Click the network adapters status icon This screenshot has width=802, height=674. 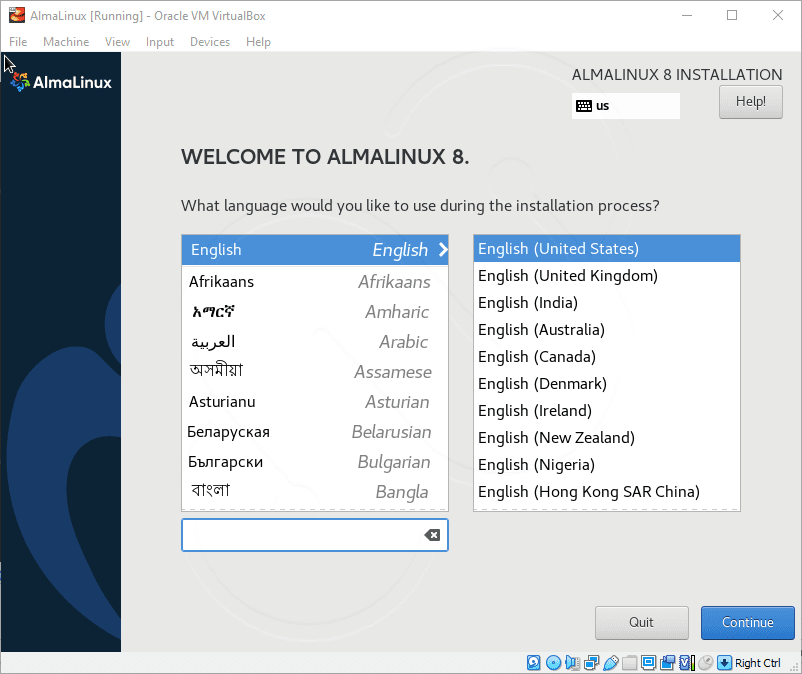pyautogui.click(x=592, y=663)
